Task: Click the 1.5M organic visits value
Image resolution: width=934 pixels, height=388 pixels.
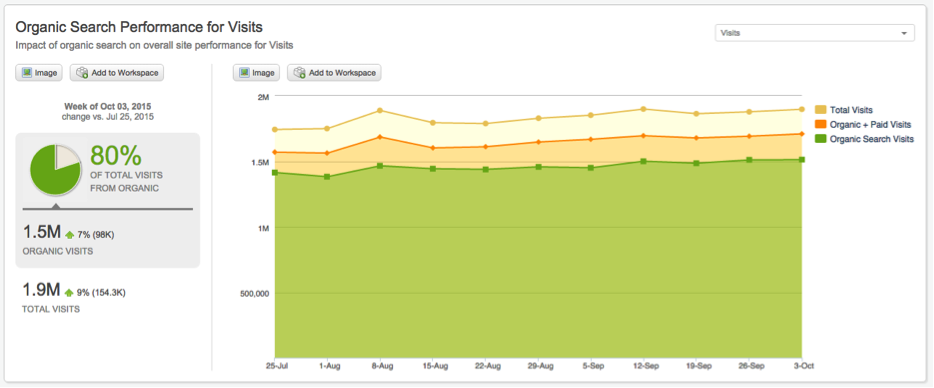Action: pyautogui.click(x=41, y=233)
